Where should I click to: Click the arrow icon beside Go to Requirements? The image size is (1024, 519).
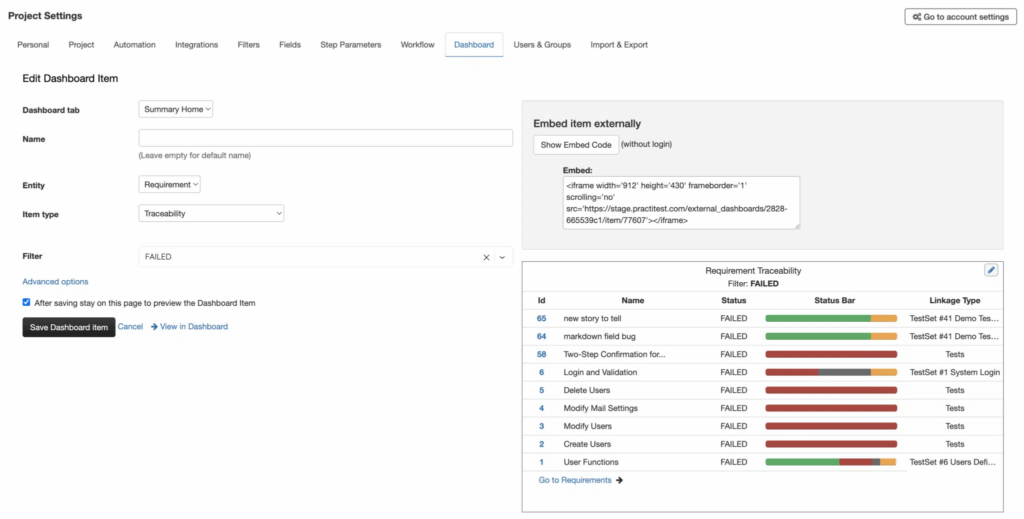pyautogui.click(x=620, y=480)
